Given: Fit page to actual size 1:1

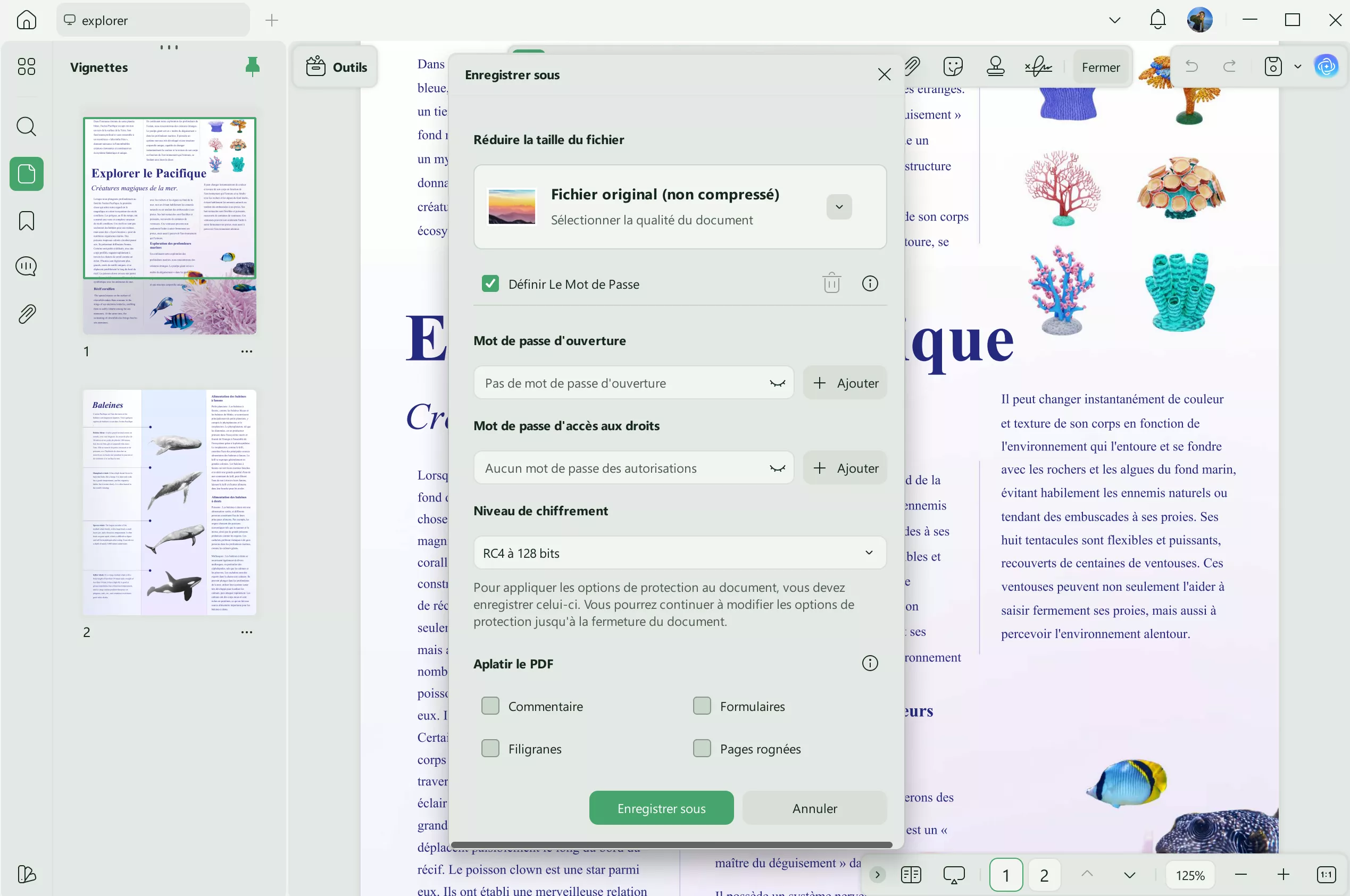Looking at the screenshot, I should (1326, 875).
